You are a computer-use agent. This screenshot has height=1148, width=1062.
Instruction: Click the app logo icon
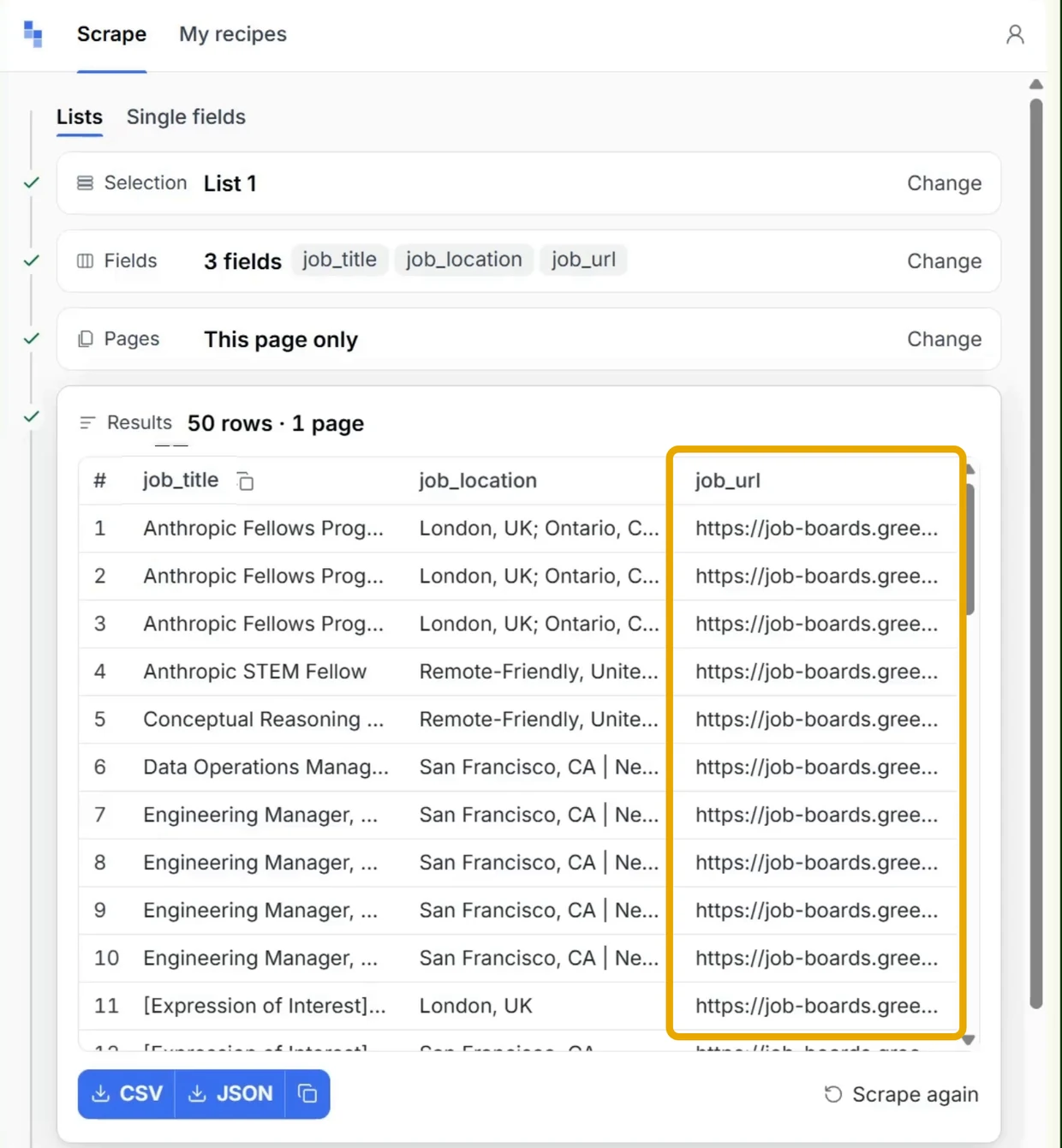(33, 34)
